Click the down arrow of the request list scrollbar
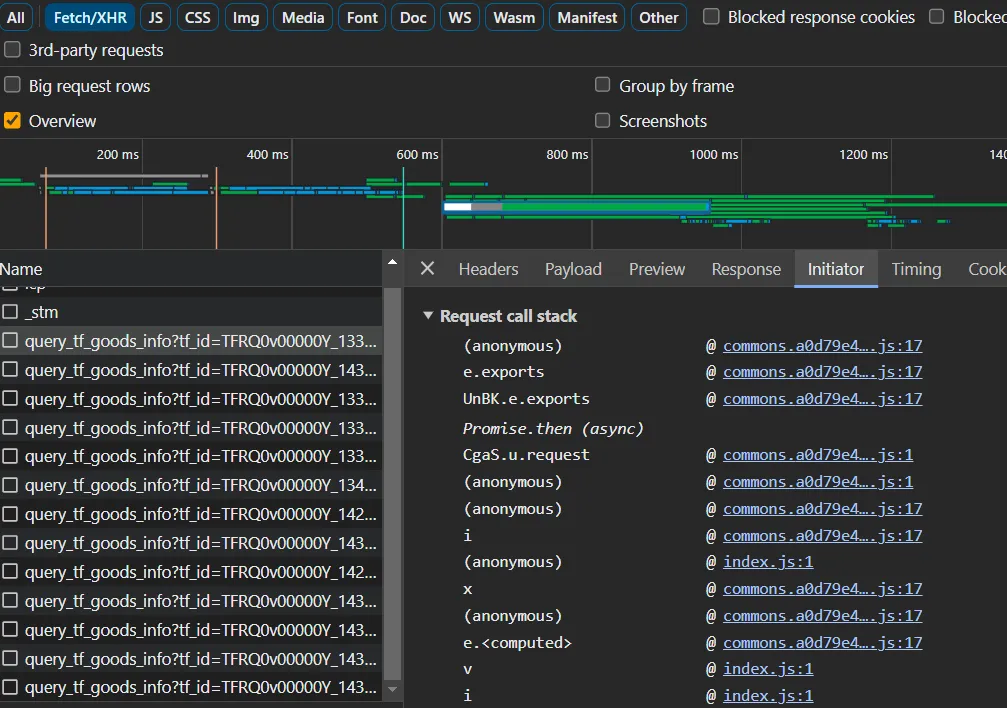1007x708 pixels. pos(392,689)
